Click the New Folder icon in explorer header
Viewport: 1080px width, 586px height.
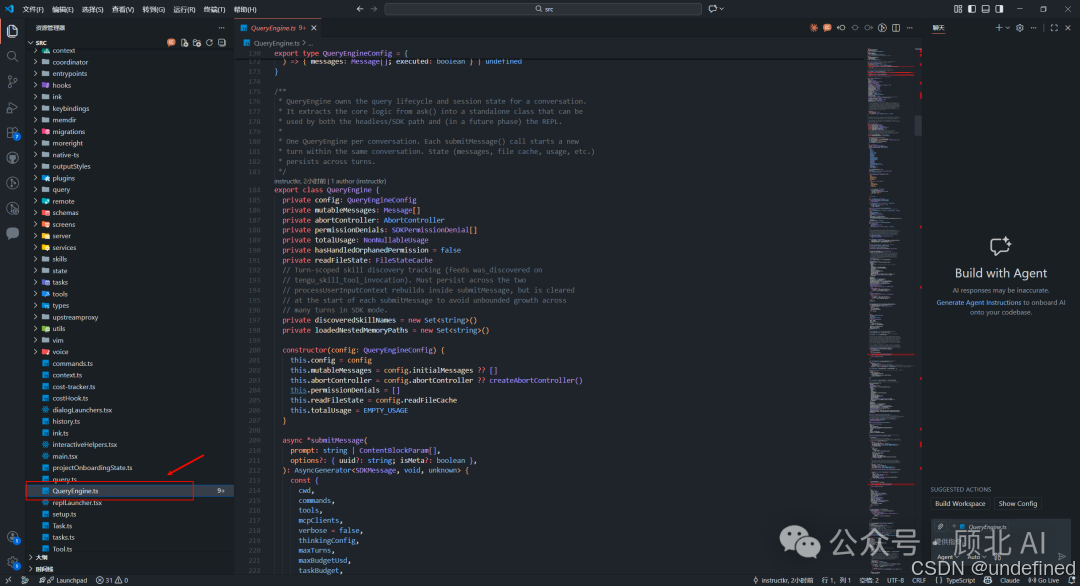197,43
